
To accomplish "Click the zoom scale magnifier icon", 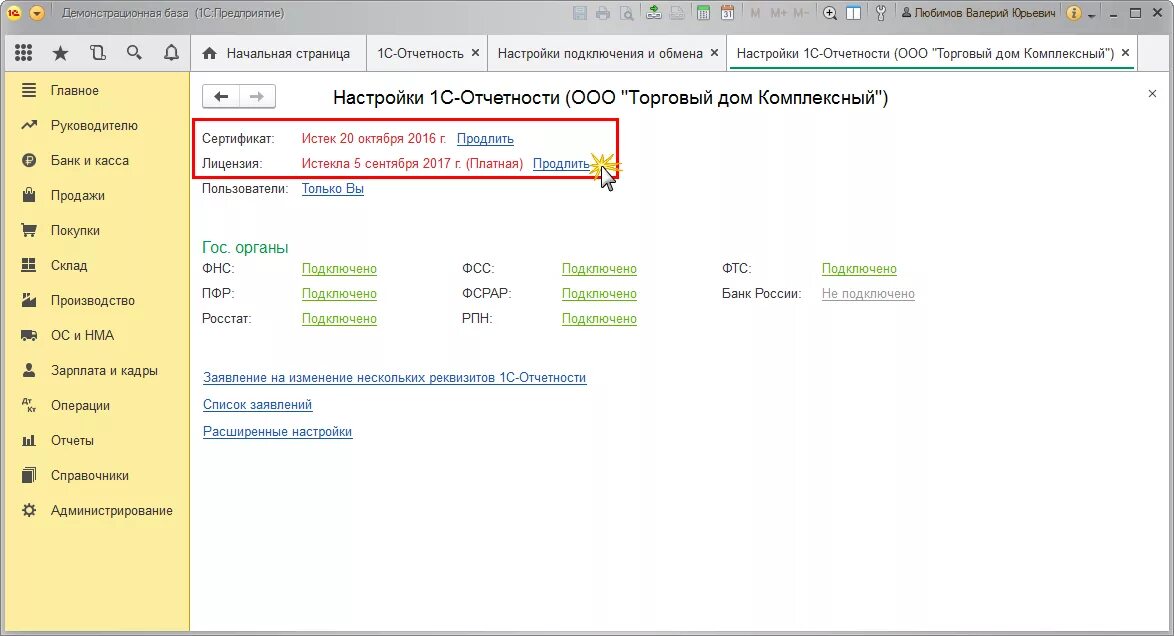I will click(830, 13).
